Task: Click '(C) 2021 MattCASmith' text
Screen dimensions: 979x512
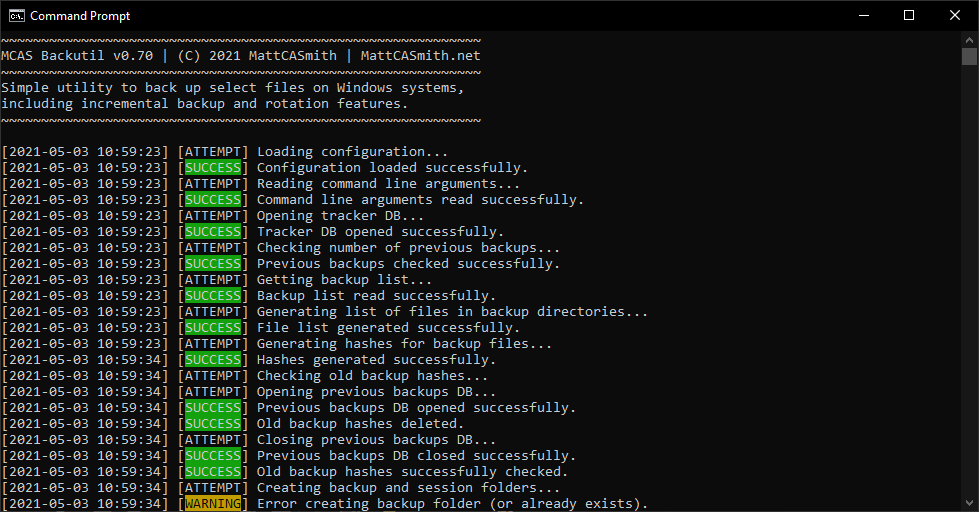Action: click(257, 56)
